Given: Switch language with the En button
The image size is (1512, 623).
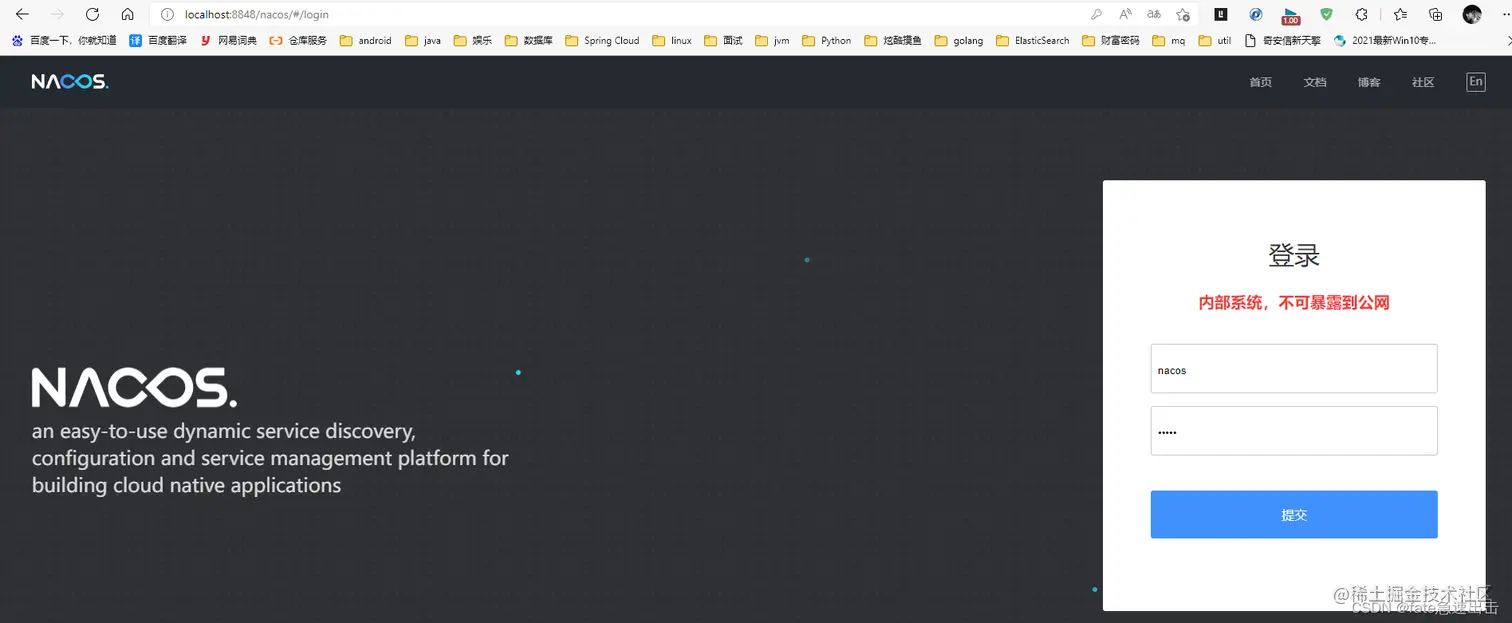Looking at the screenshot, I should pyautogui.click(x=1476, y=82).
